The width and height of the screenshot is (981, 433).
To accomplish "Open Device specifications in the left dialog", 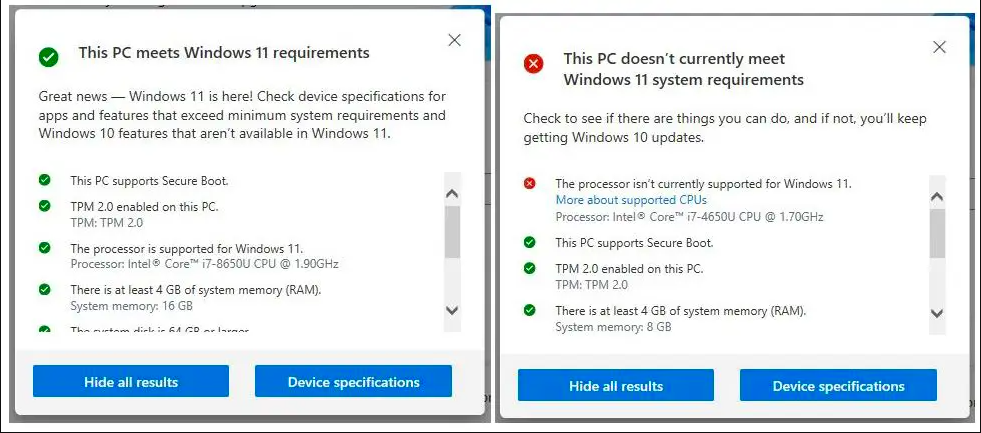I will pyautogui.click(x=353, y=382).
